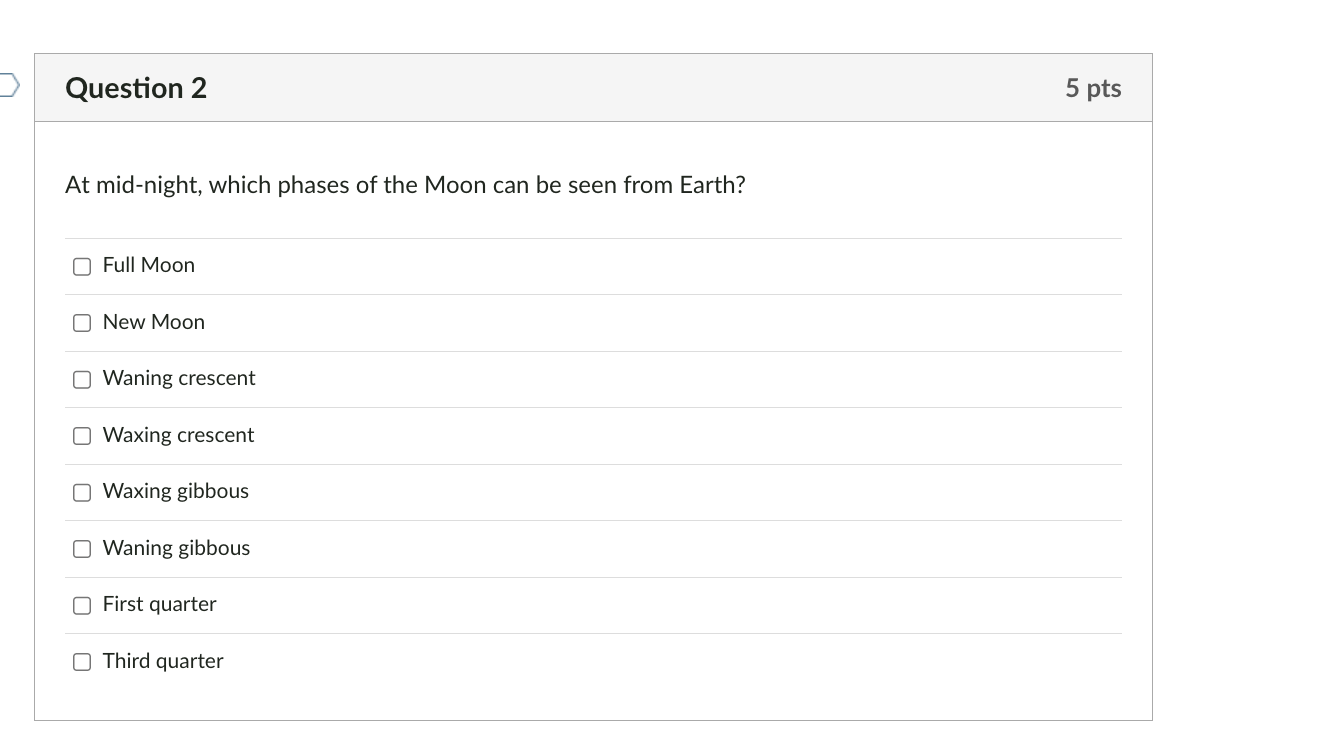1322x752 pixels.
Task: Select the Full Moon answer text
Action: 148,265
